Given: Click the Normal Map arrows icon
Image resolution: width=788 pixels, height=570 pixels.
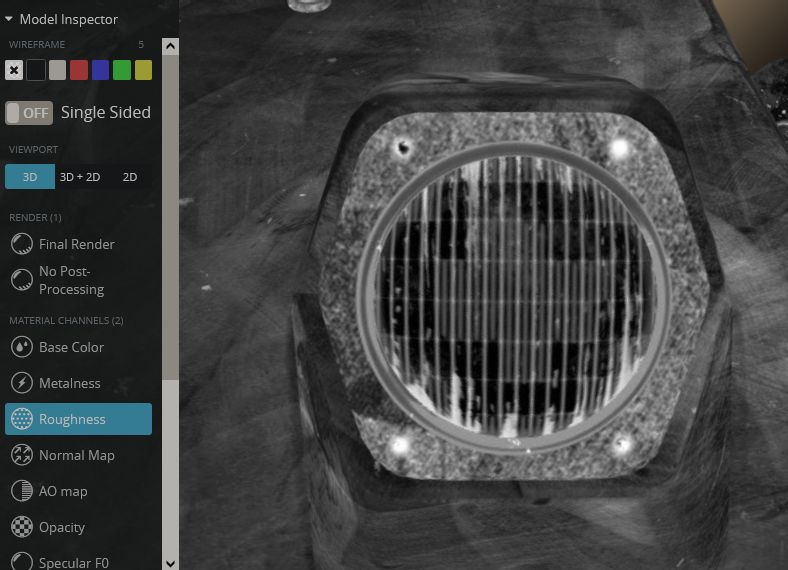Looking at the screenshot, I should (x=22, y=455).
